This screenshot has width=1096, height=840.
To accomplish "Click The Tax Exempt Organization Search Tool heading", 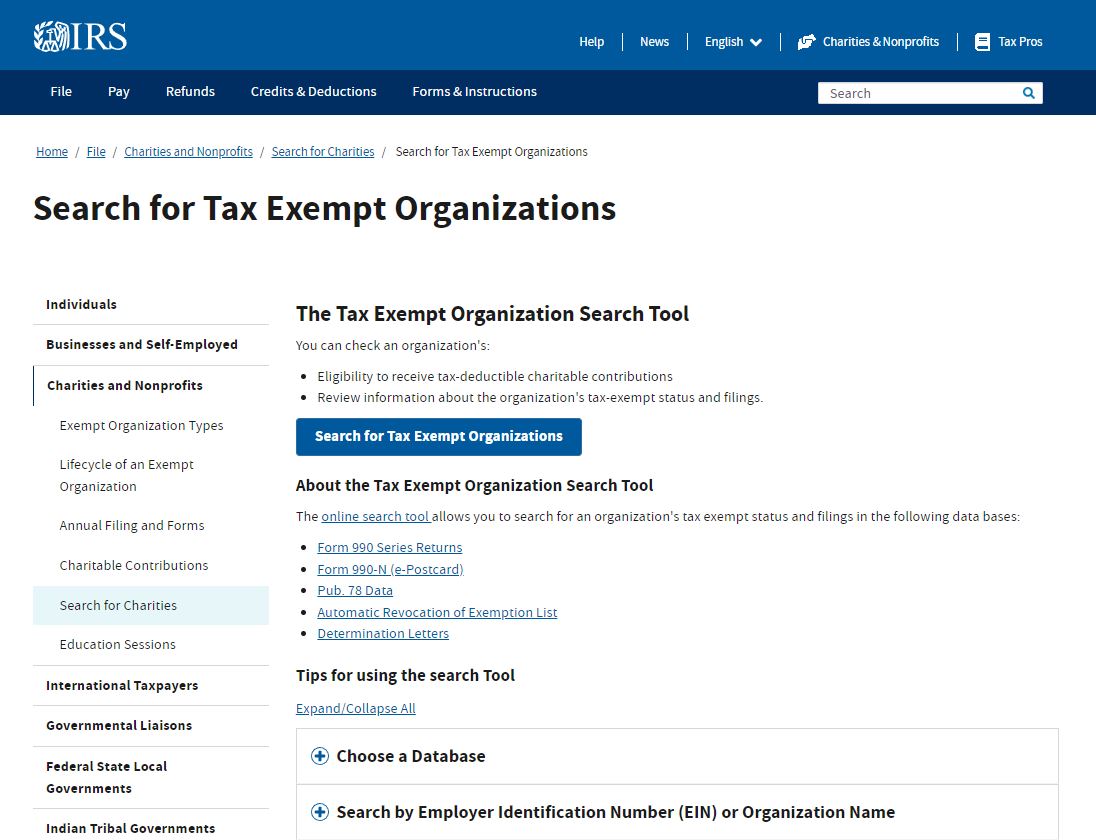I will click(x=493, y=314).
